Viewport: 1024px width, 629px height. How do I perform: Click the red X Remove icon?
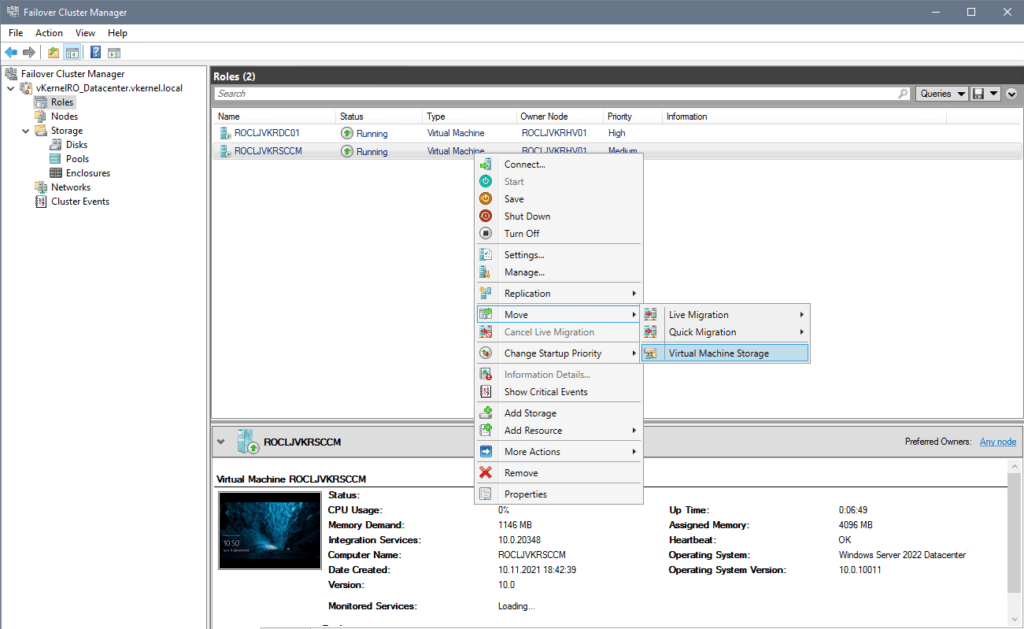[485, 473]
